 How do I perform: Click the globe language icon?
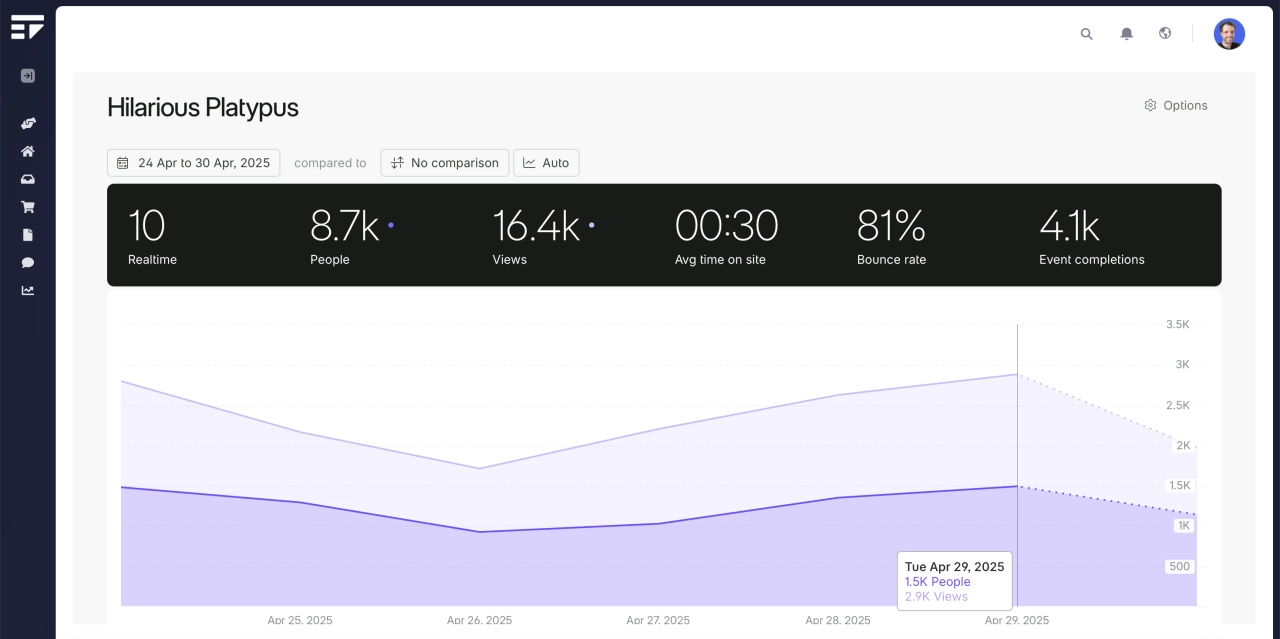[1165, 33]
